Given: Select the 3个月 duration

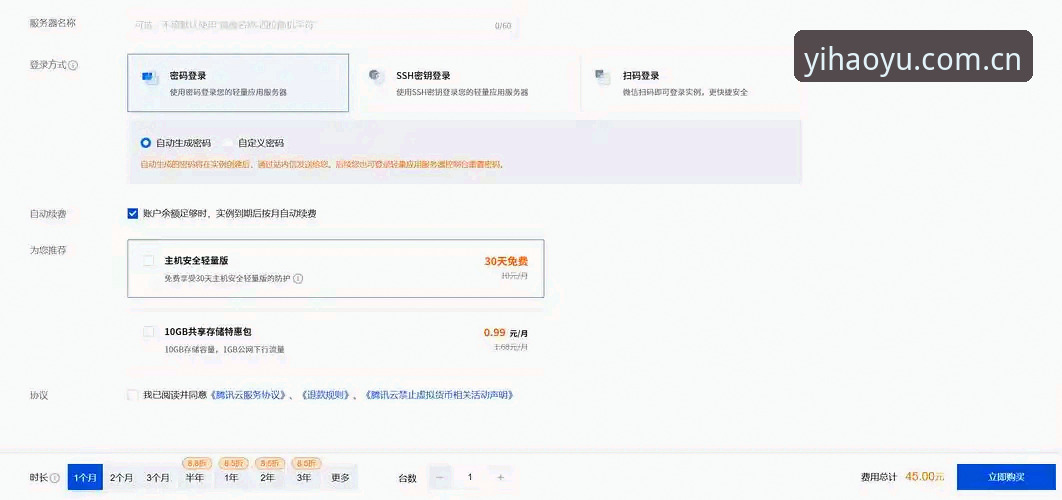Looking at the screenshot, I should point(158,478).
